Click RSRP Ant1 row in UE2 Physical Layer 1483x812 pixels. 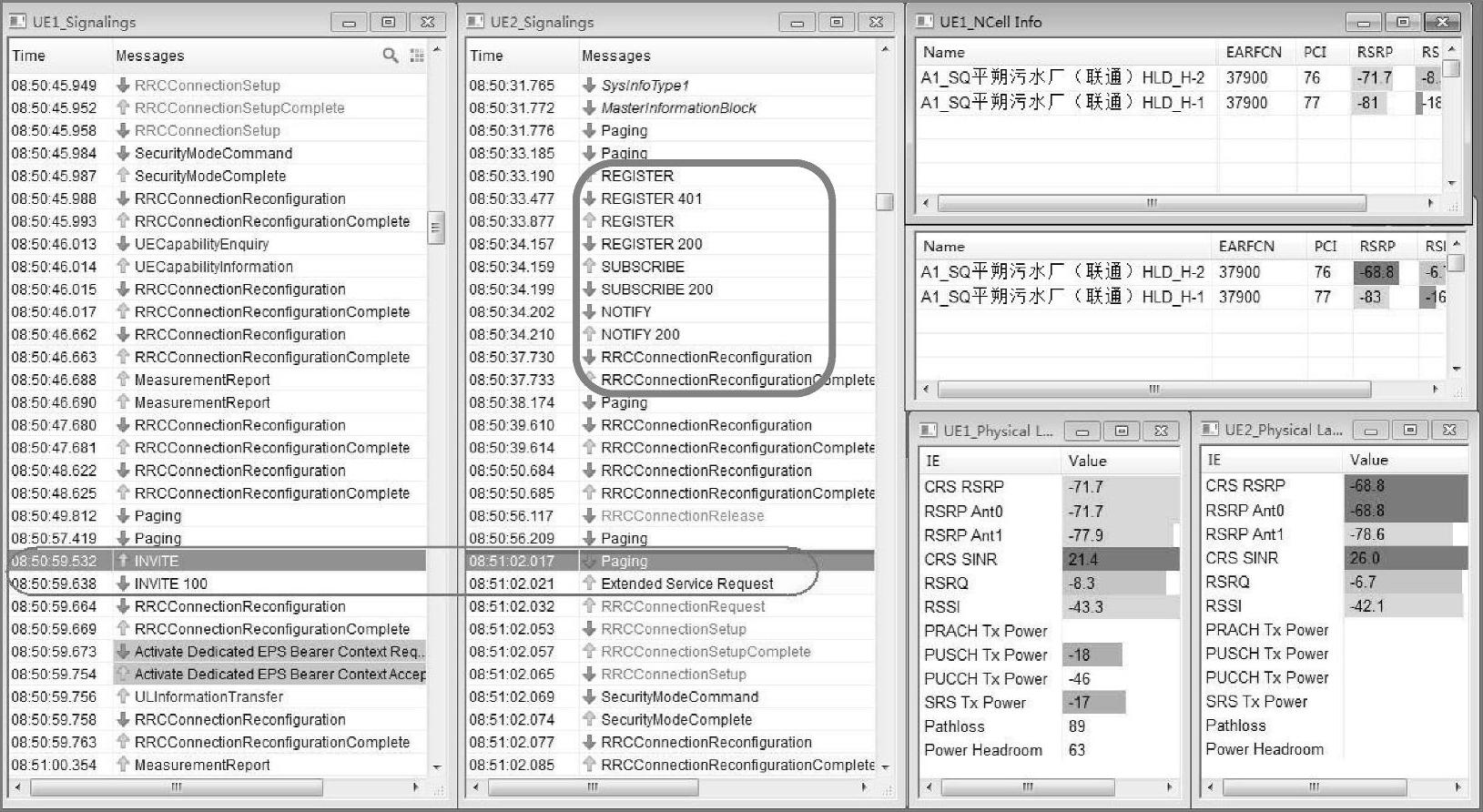tap(1335, 534)
